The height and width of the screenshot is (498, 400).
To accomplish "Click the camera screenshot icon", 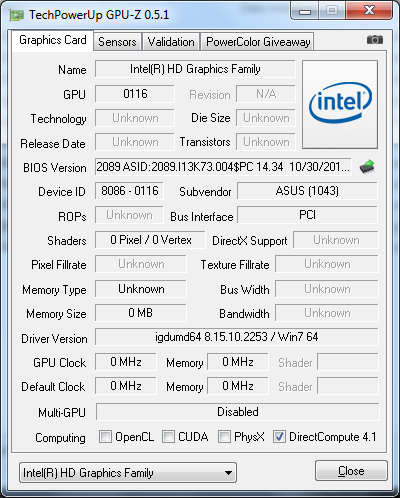I will [375, 40].
